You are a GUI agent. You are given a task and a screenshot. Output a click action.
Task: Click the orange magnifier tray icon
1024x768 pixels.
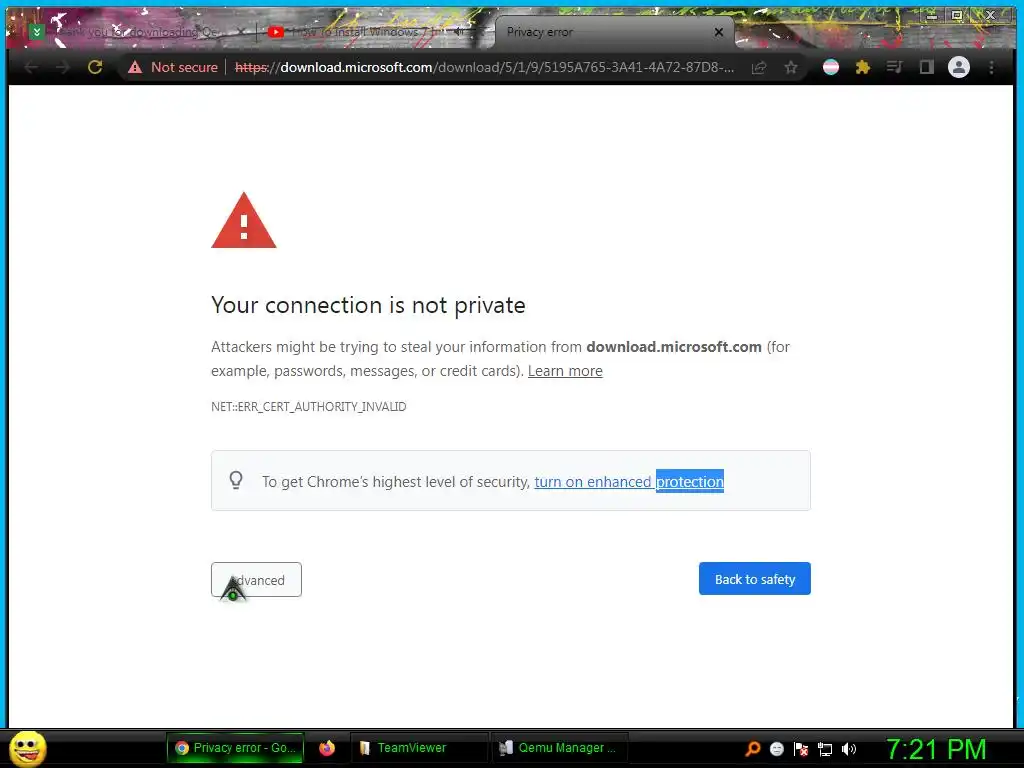(x=753, y=749)
